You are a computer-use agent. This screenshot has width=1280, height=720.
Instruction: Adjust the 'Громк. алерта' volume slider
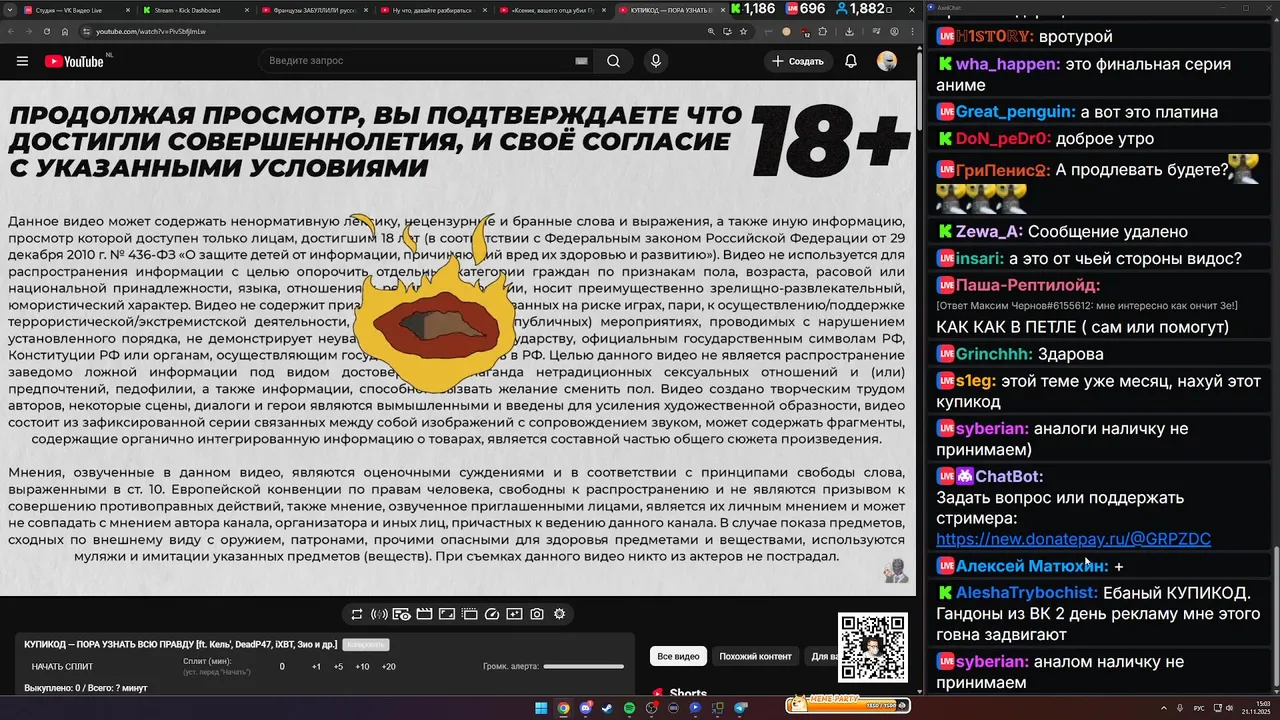coord(583,666)
